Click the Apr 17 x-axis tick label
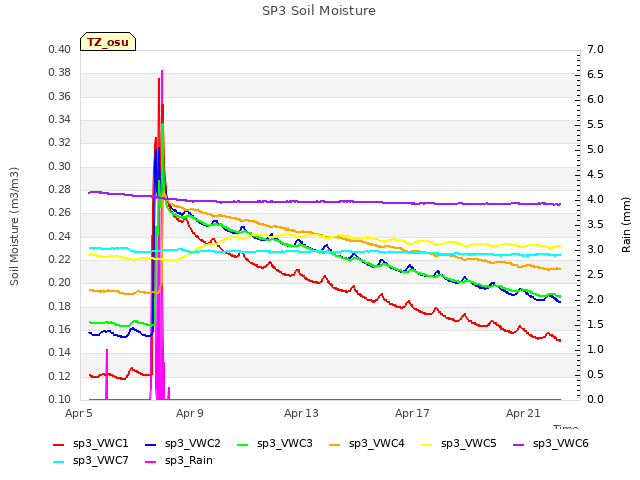This screenshot has width=640, height=480. pos(412,413)
